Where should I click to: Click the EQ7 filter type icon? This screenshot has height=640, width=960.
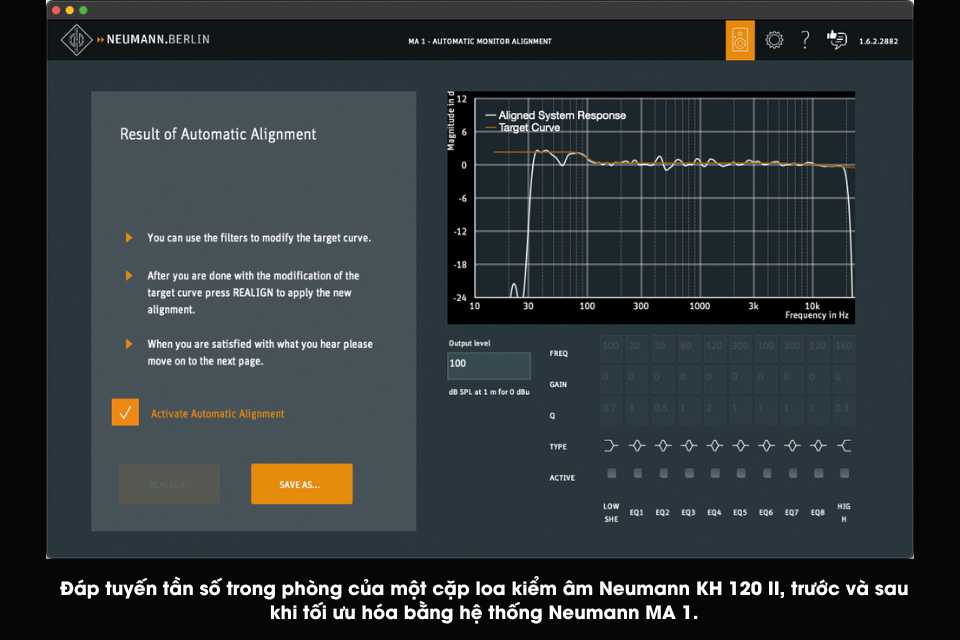pos(792,446)
